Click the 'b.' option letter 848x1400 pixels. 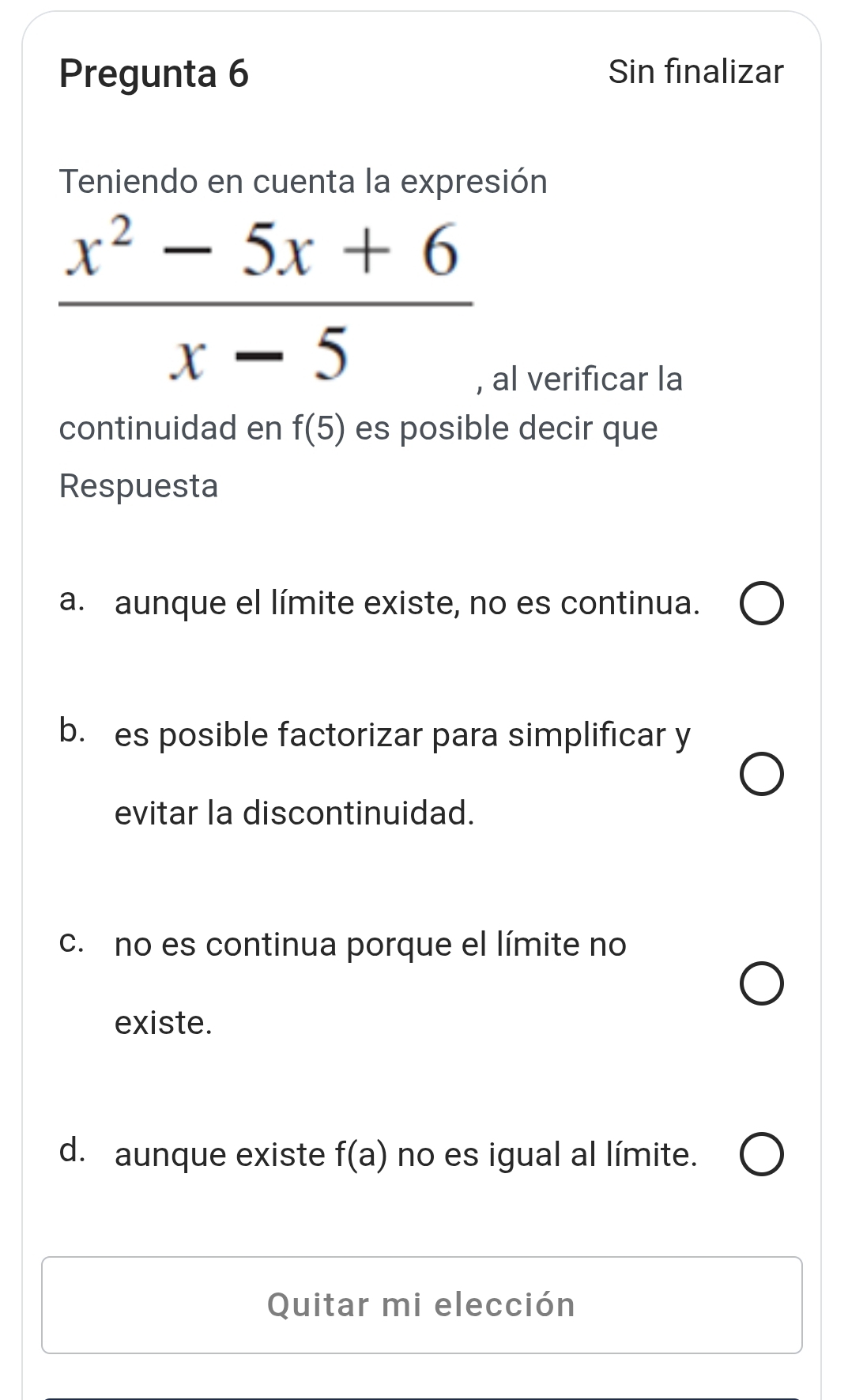tap(72, 732)
